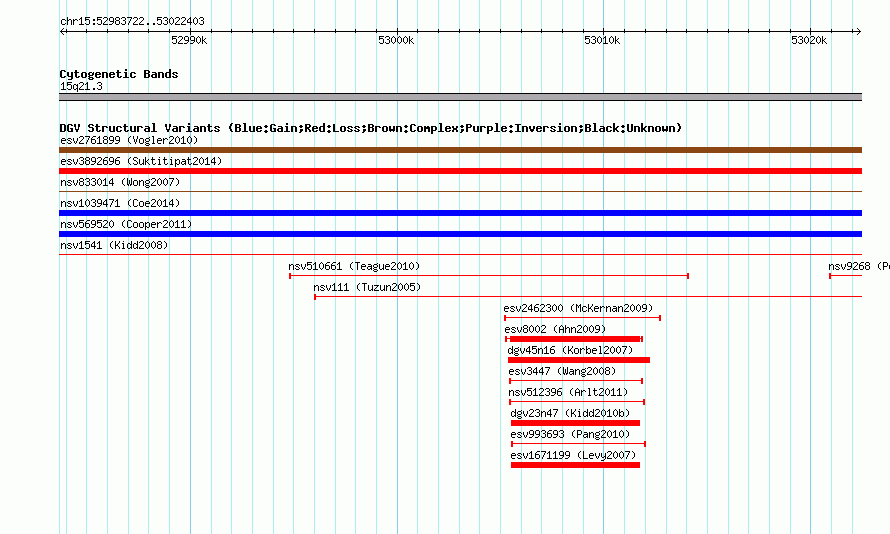Screen dimensions: 890x534
Task: Click the 53010k ruler position
Action: tap(602, 40)
